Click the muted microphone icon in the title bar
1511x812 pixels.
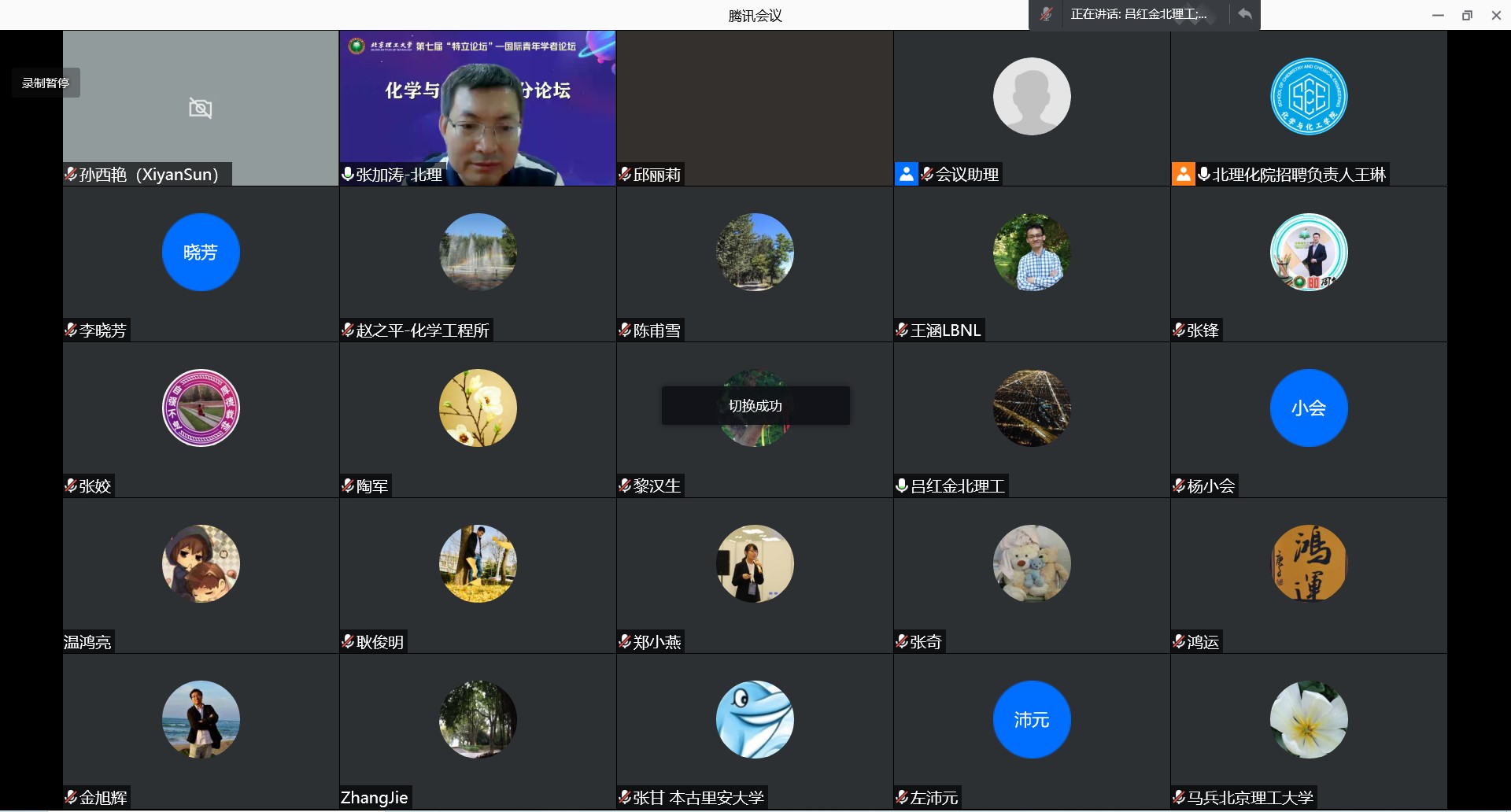[1047, 14]
